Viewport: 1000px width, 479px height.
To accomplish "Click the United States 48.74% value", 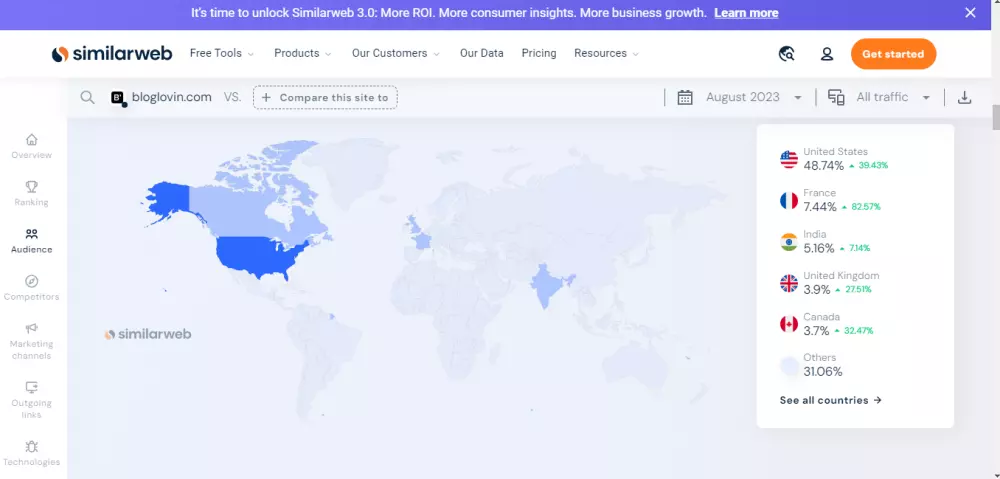I will (823, 166).
